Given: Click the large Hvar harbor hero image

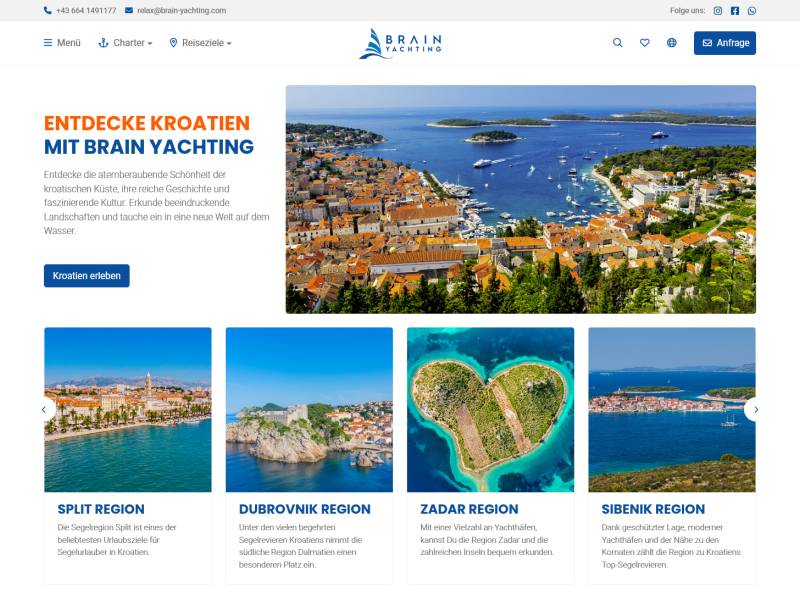Looking at the screenshot, I should point(521,199).
